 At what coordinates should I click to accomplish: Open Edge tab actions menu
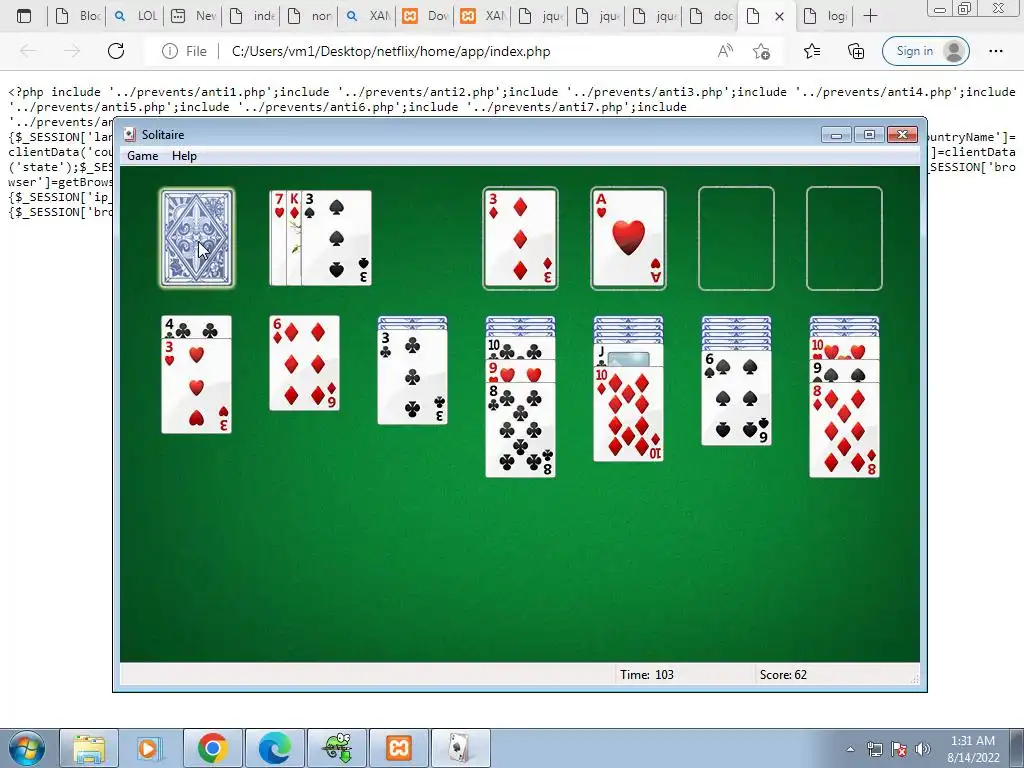click(x=24, y=16)
